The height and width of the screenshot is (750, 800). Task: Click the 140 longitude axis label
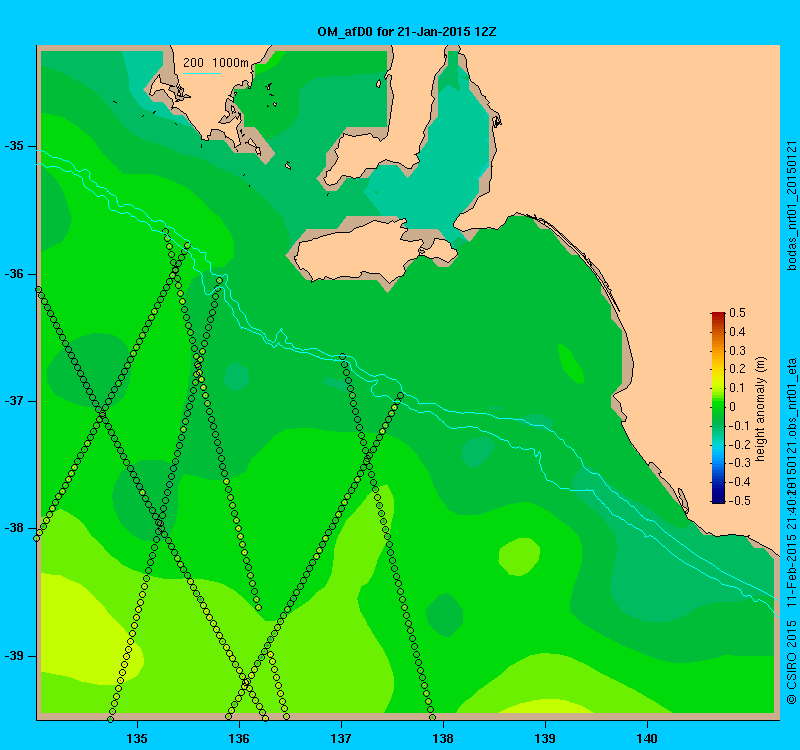(647, 738)
